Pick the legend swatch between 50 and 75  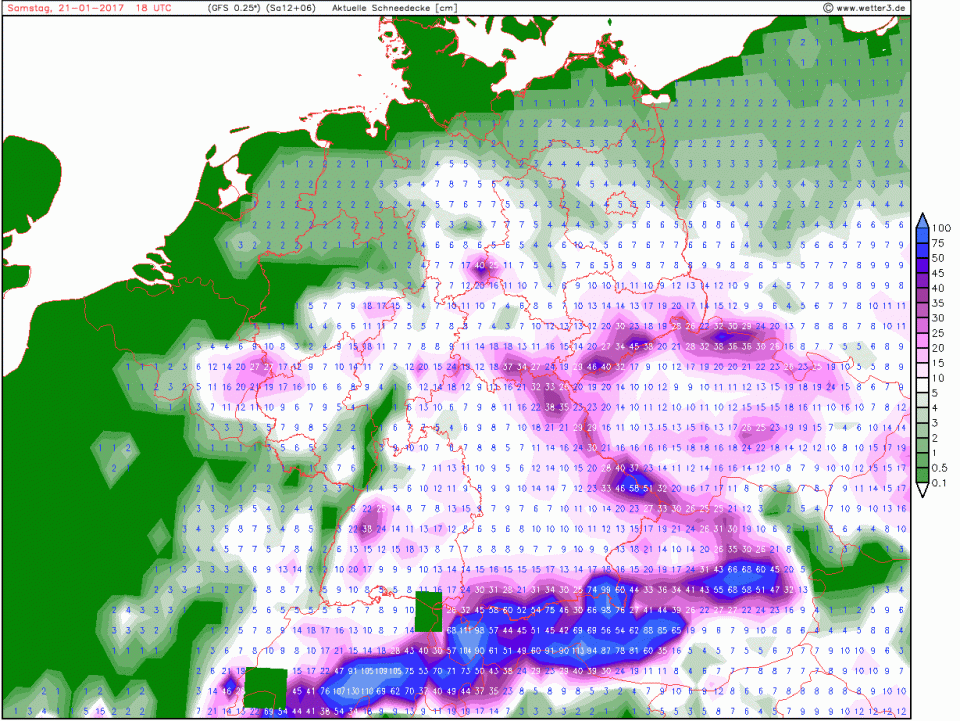coord(924,250)
